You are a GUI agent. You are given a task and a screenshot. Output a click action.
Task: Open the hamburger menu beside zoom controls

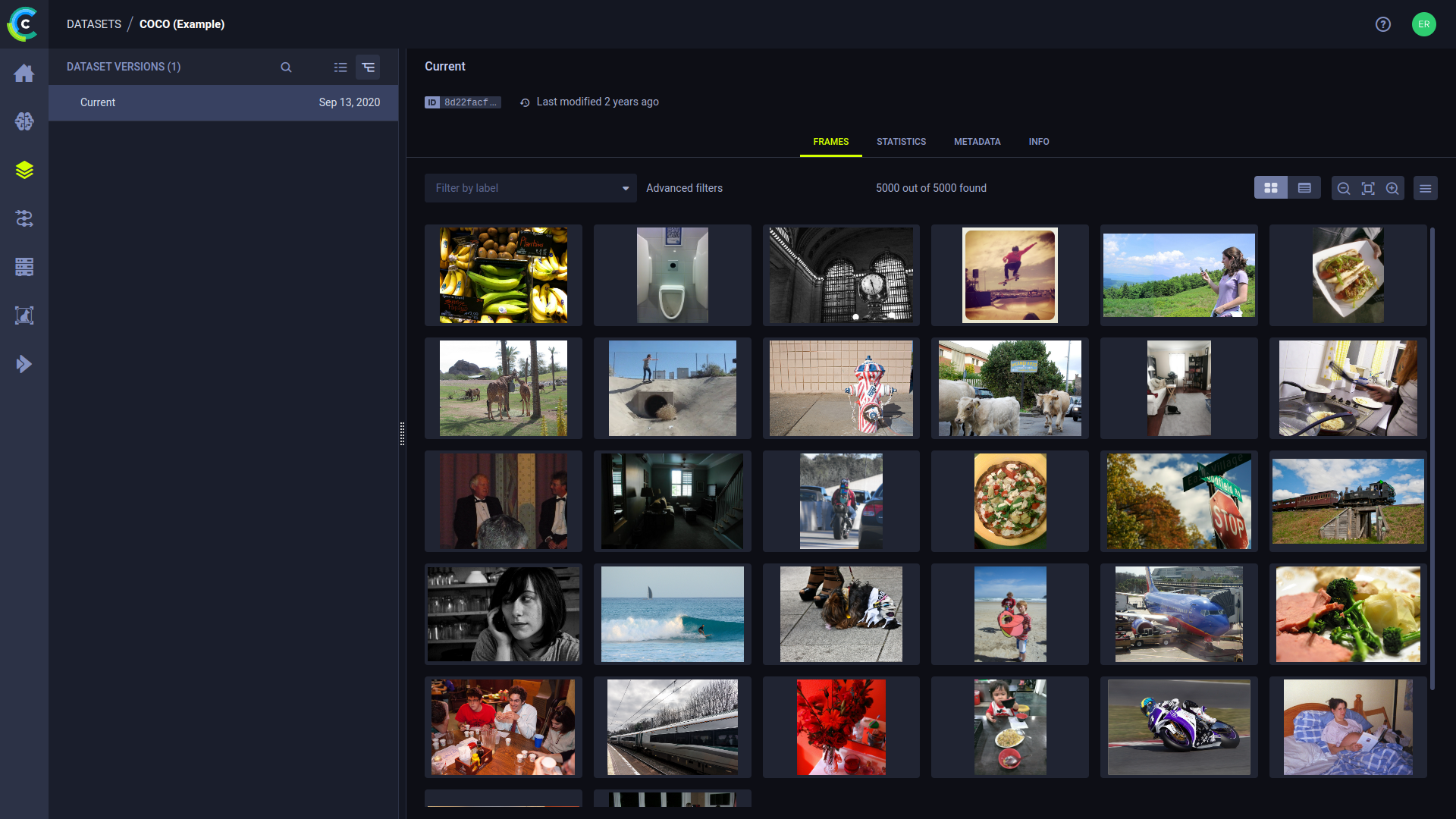pyautogui.click(x=1426, y=188)
